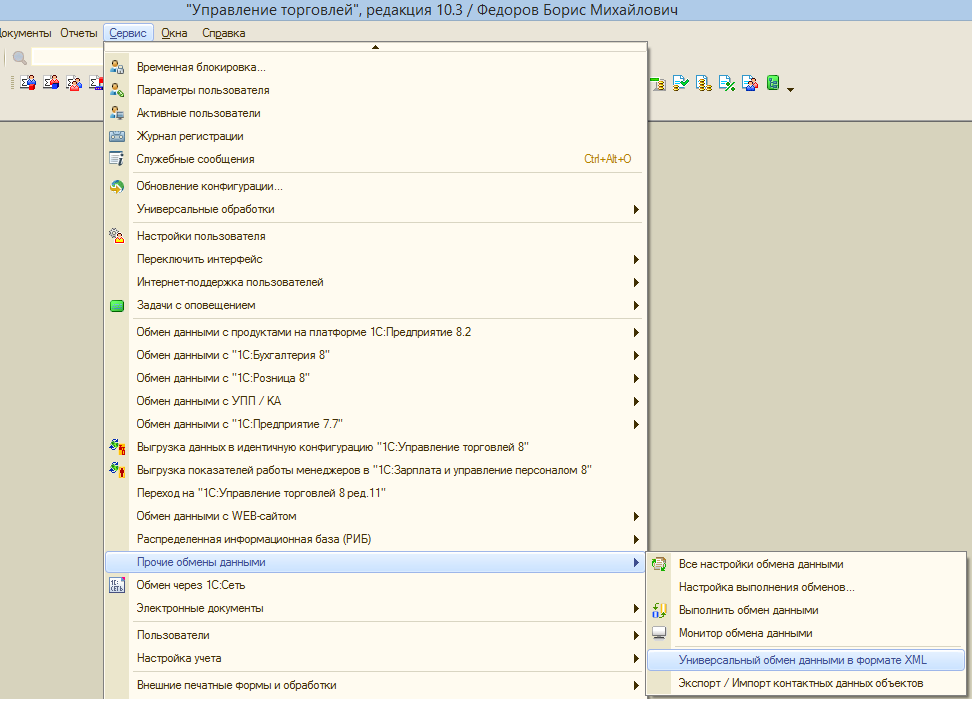Expand Универсальные обработки submenu

pyautogui.click(x=376, y=209)
